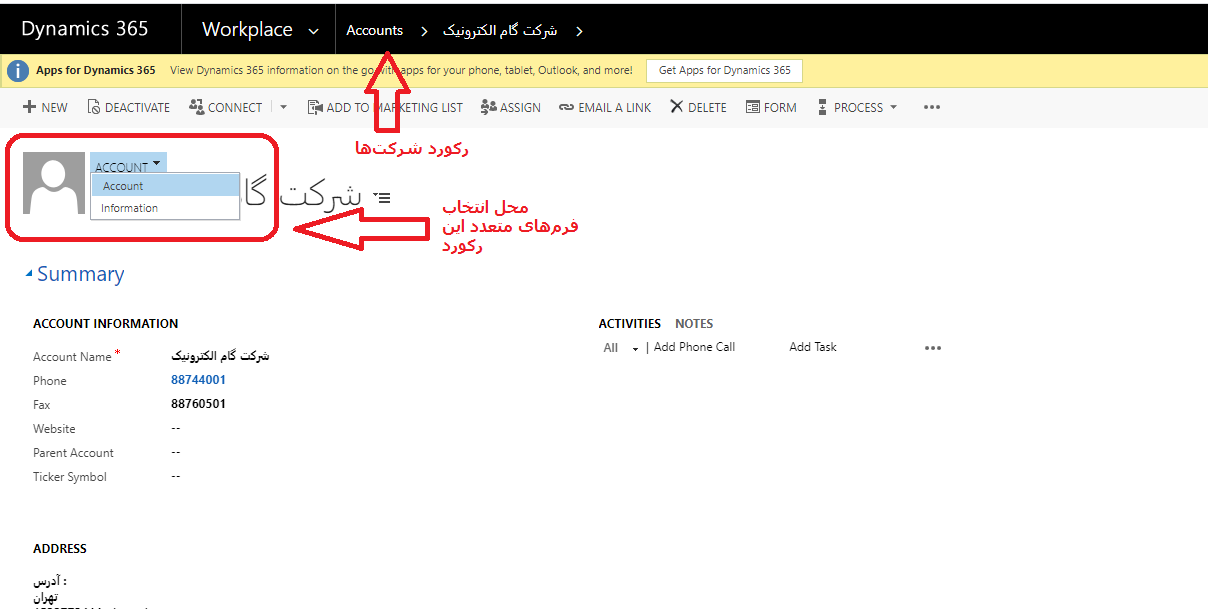This screenshot has height=609, width=1208.
Task: Click the ASSIGN command label
Action: coord(520,107)
